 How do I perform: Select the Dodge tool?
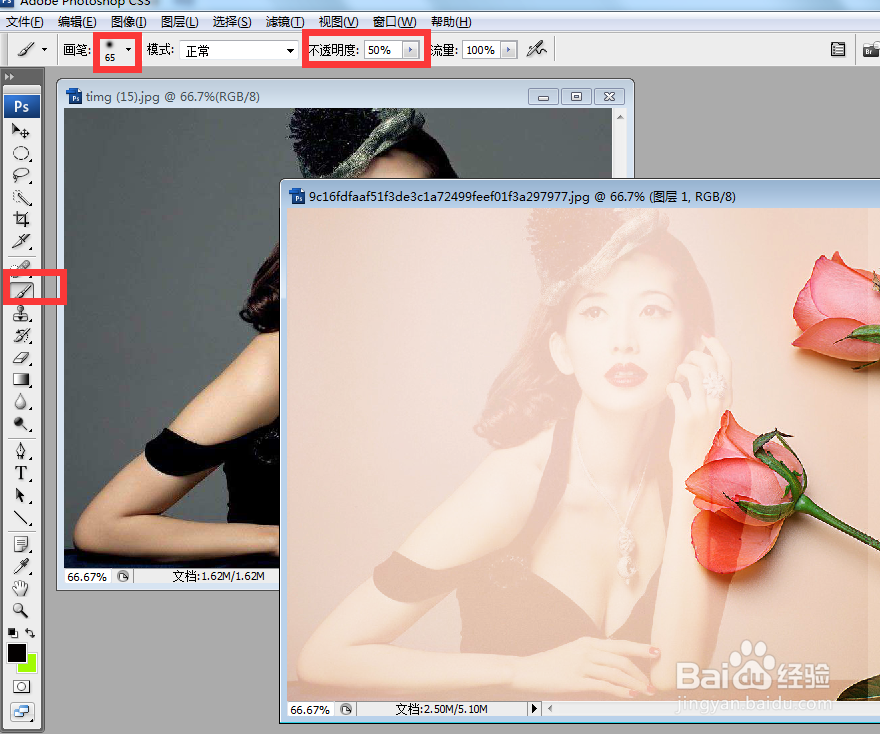21,423
